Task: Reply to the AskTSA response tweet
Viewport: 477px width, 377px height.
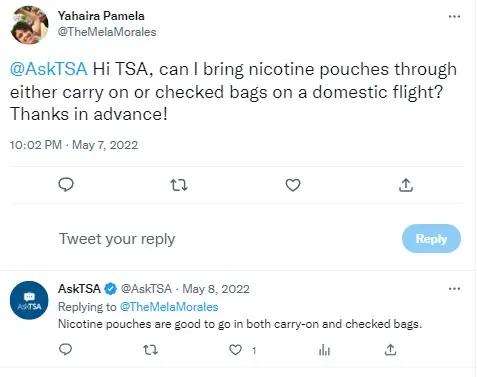Action: click(65, 350)
